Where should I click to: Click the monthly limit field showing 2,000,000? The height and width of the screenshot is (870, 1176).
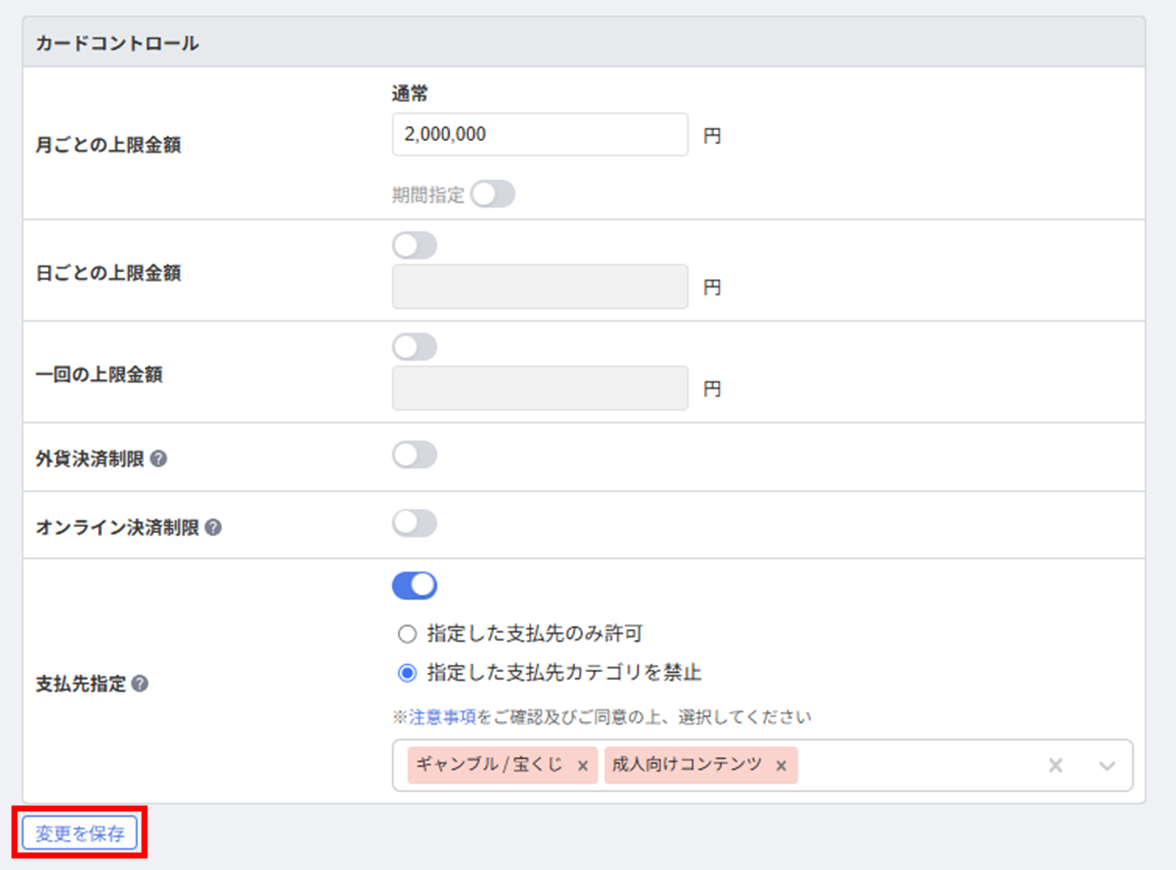540,134
